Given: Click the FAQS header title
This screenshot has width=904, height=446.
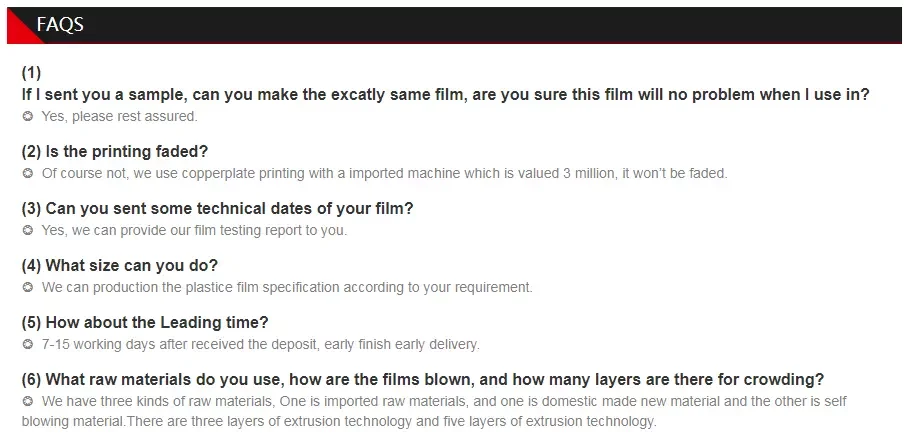Looking at the screenshot, I should coord(59,26).
